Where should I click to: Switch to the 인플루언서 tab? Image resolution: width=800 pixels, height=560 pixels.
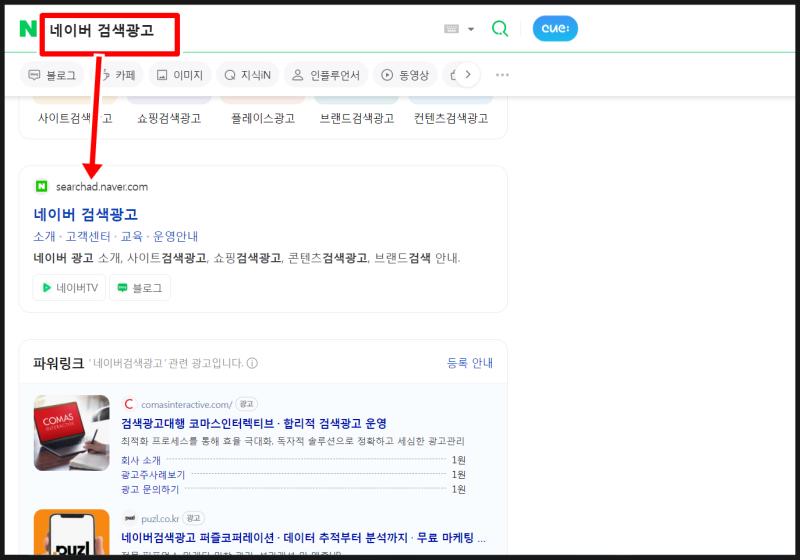[326, 75]
